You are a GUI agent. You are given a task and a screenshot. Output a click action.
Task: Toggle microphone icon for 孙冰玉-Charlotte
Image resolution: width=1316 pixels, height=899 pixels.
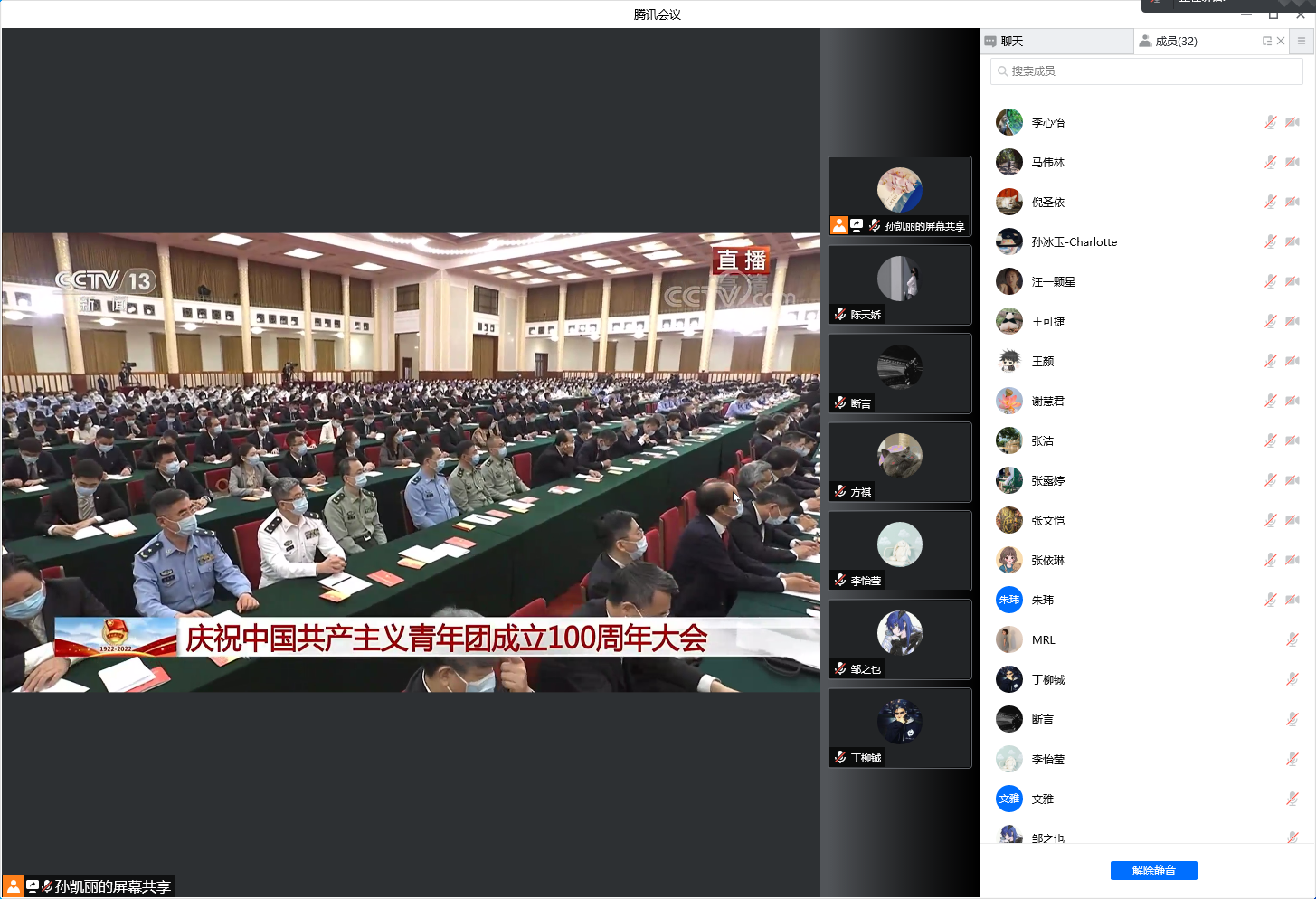[x=1271, y=241]
